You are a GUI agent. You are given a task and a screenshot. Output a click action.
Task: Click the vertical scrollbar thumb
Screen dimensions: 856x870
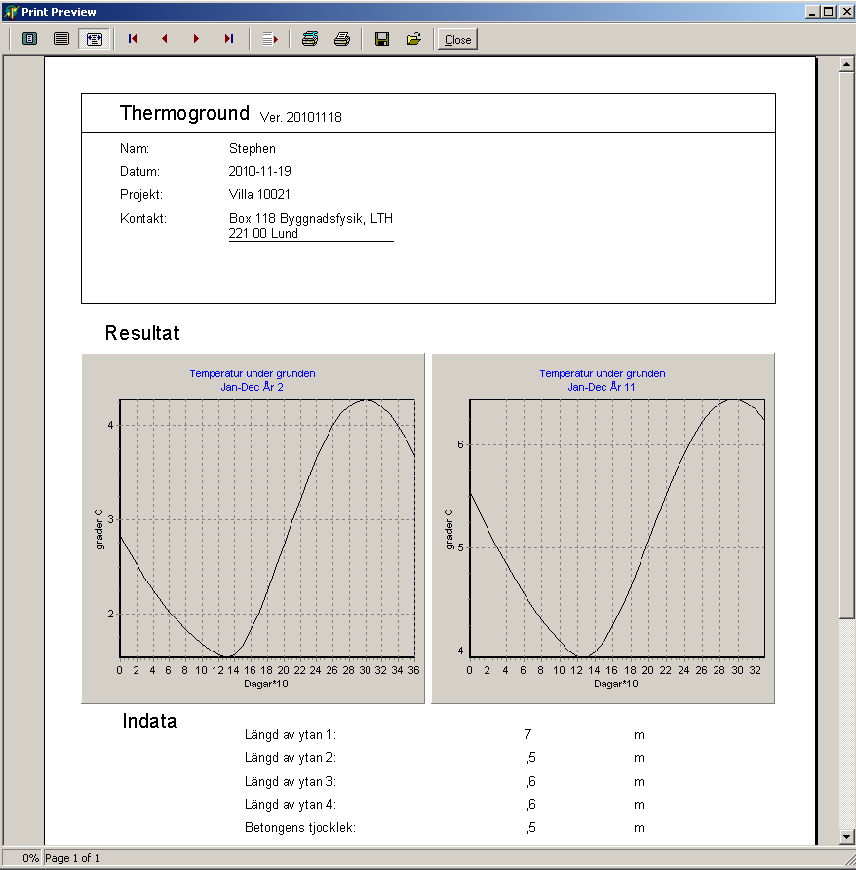coord(846,345)
